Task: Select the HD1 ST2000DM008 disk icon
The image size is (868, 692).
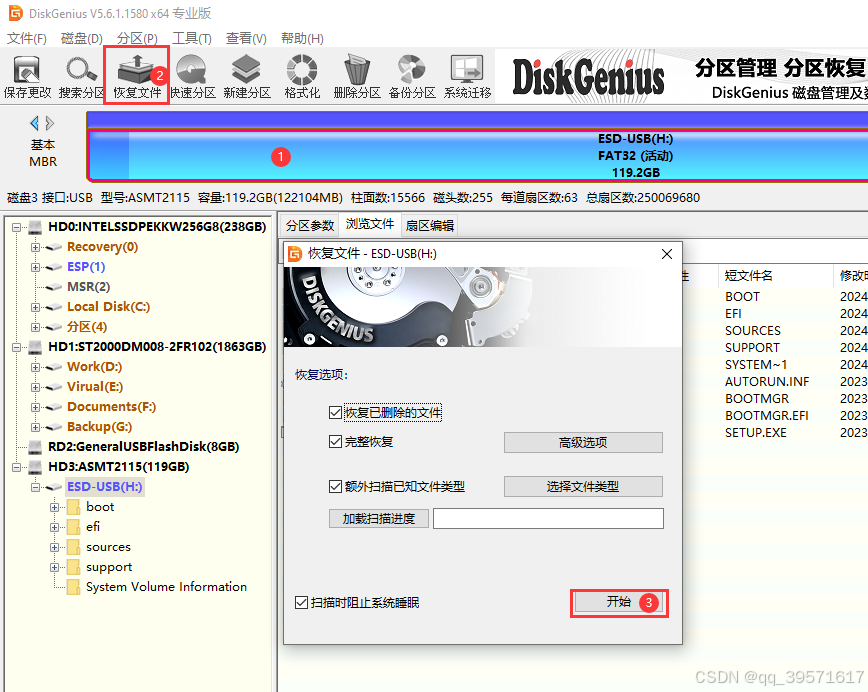Action: 35,347
